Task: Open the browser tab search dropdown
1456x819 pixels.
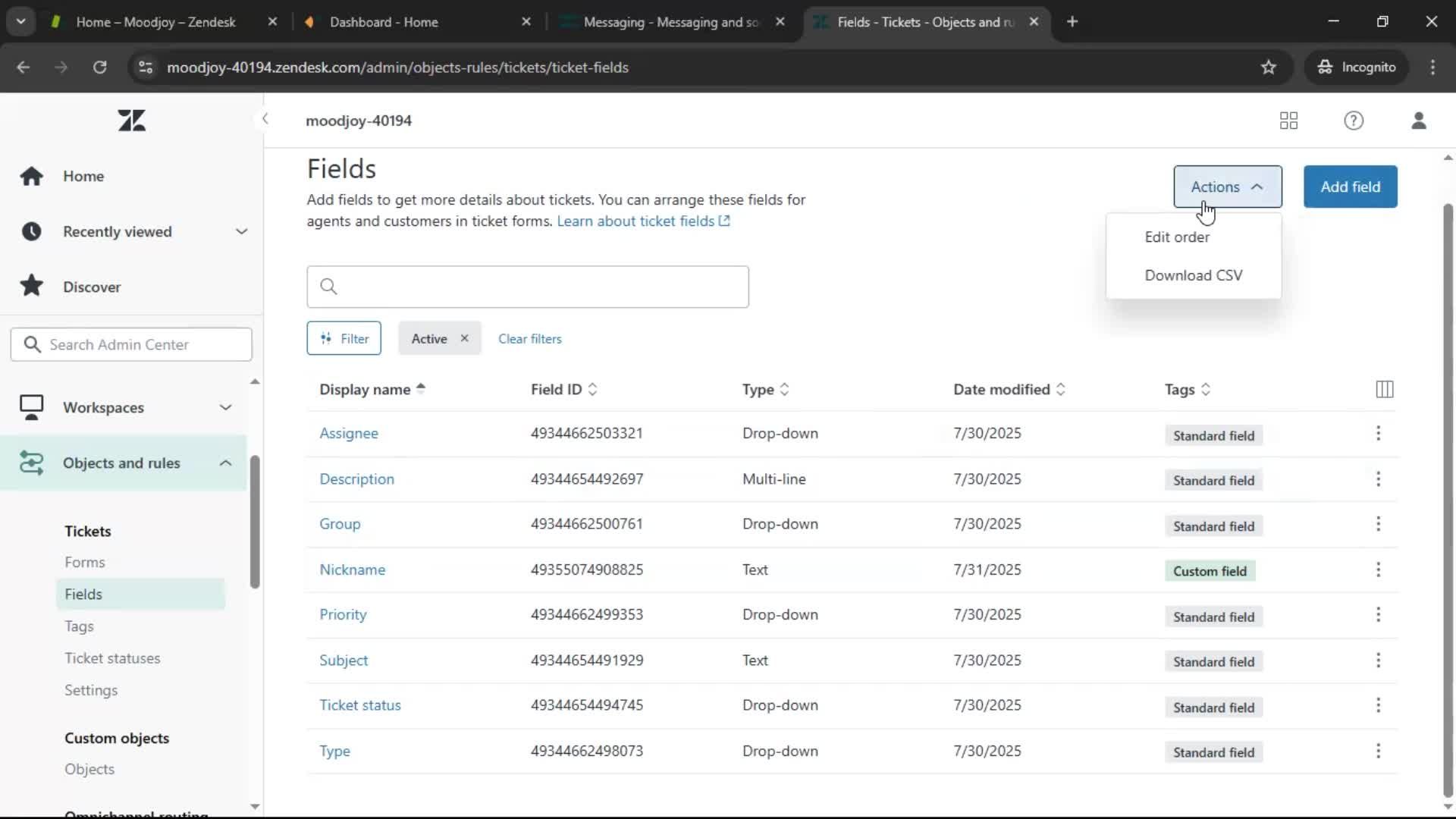Action: pyautogui.click(x=20, y=22)
